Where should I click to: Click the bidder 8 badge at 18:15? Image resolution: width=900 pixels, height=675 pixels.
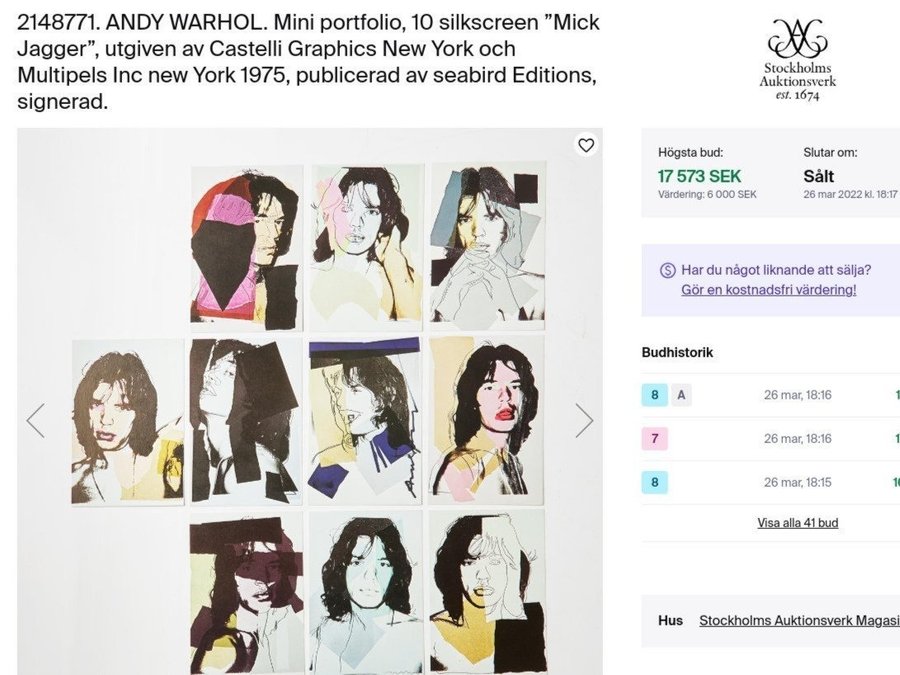coord(655,482)
